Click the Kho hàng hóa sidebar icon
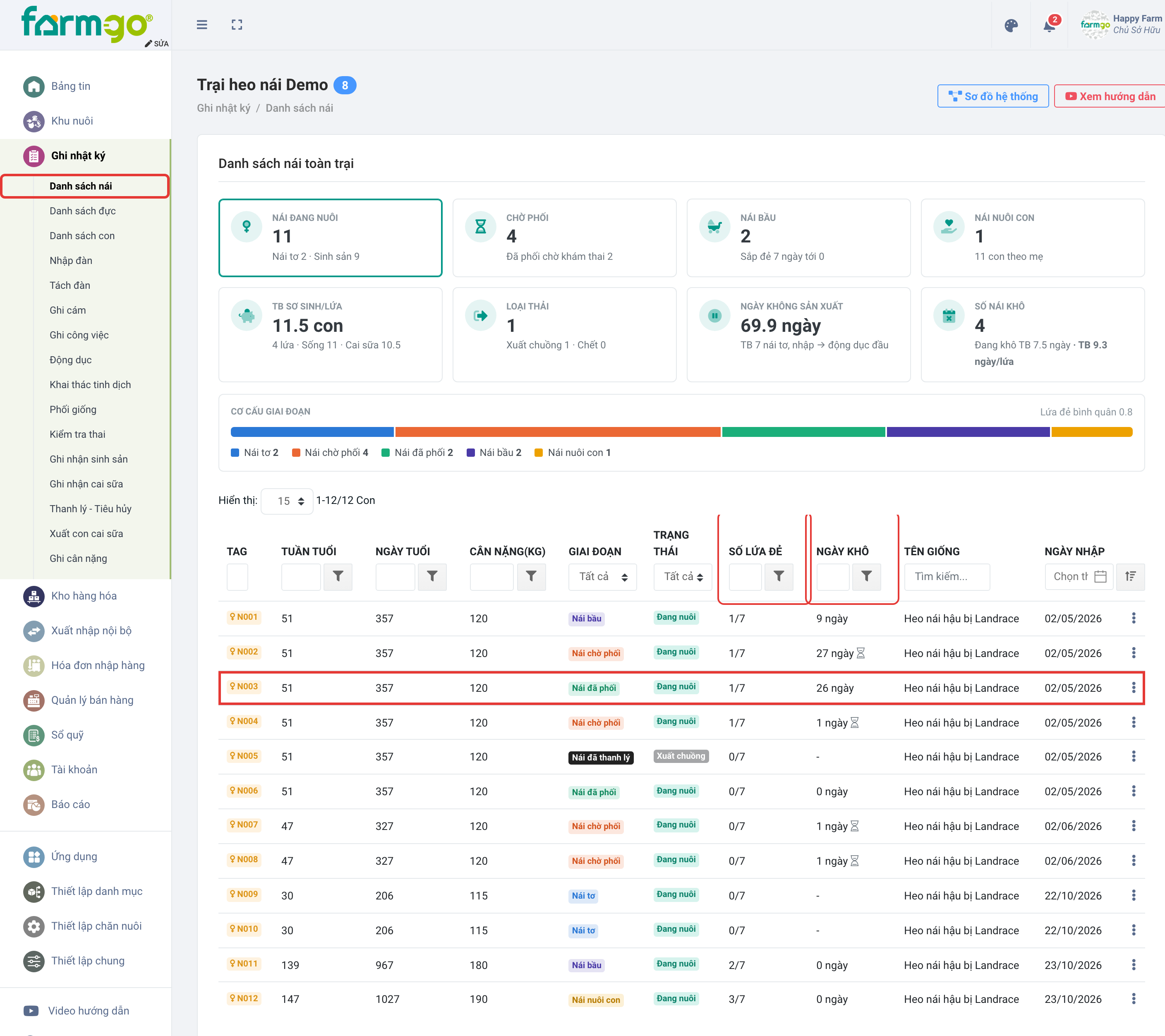 point(34,596)
